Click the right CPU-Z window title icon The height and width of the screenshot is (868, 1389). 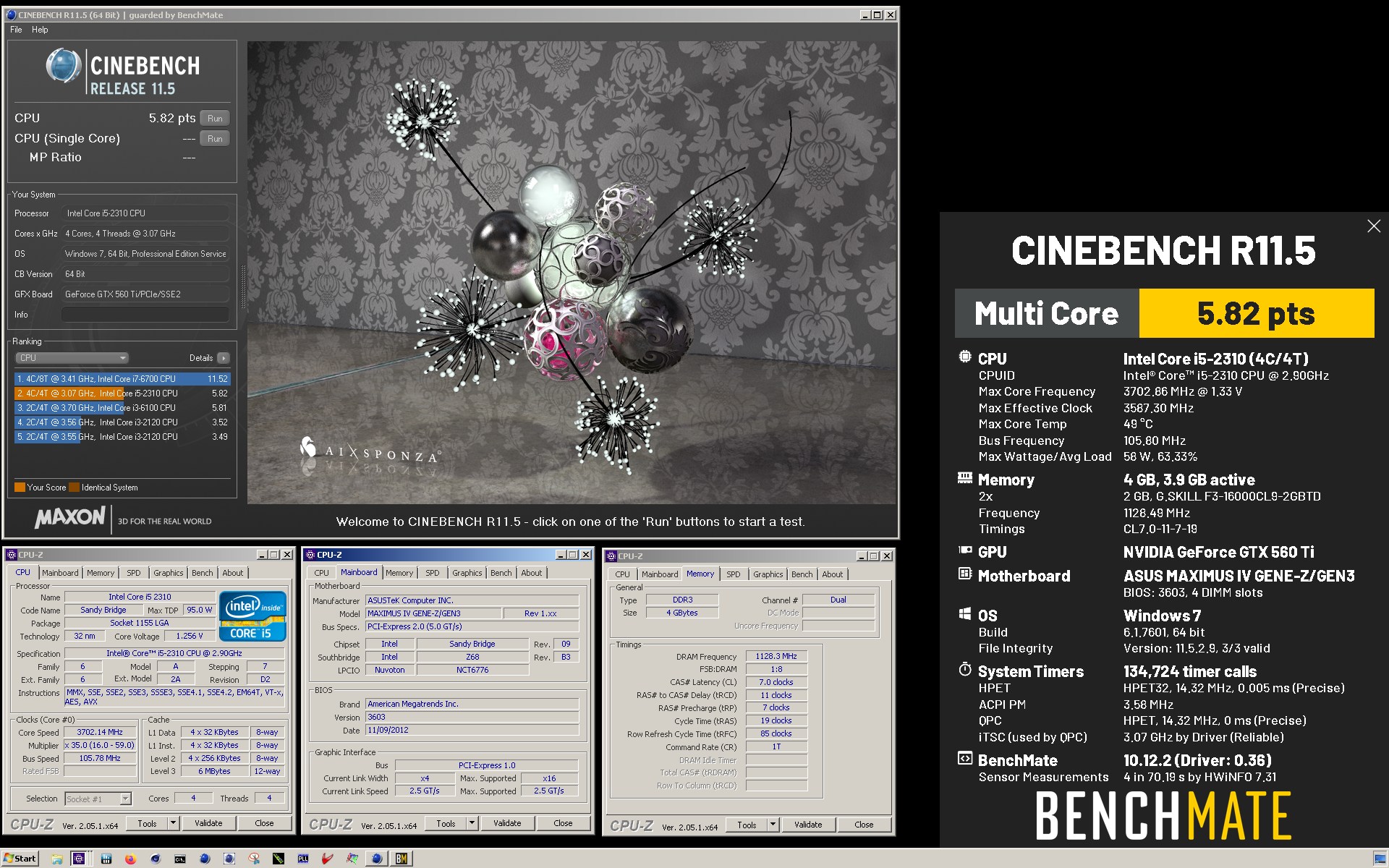pyautogui.click(x=611, y=556)
